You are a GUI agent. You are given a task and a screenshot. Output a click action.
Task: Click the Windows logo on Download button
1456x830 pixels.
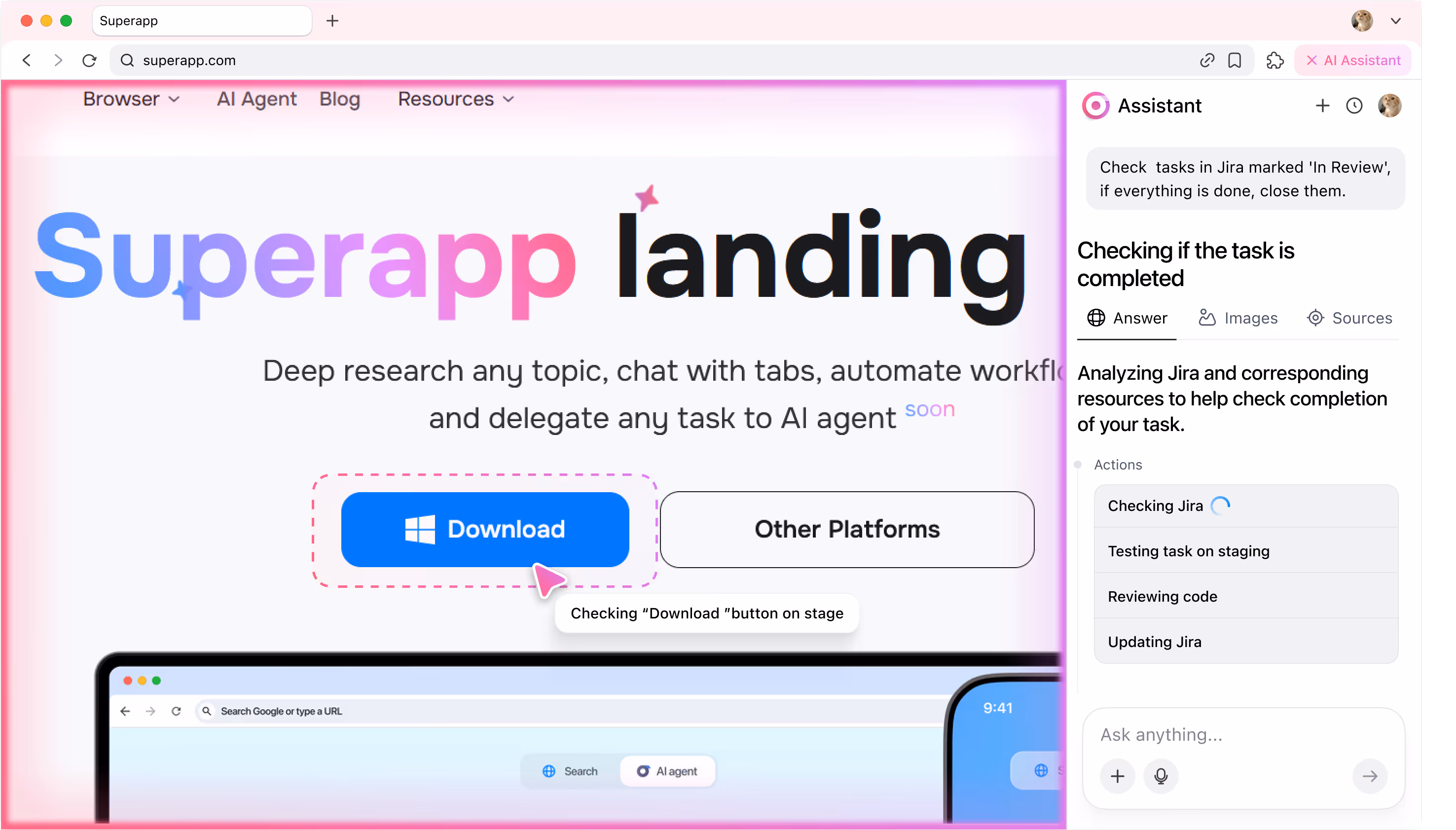[420, 530]
